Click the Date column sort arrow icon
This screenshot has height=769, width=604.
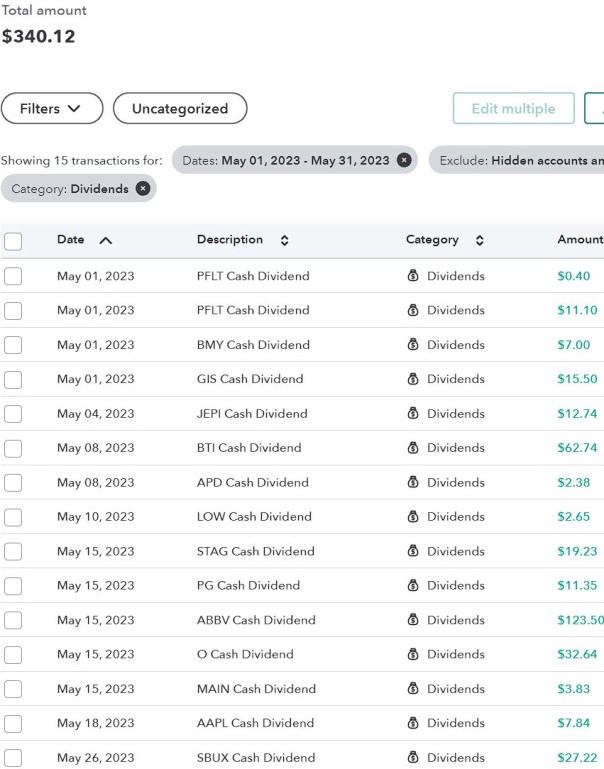pos(106,240)
